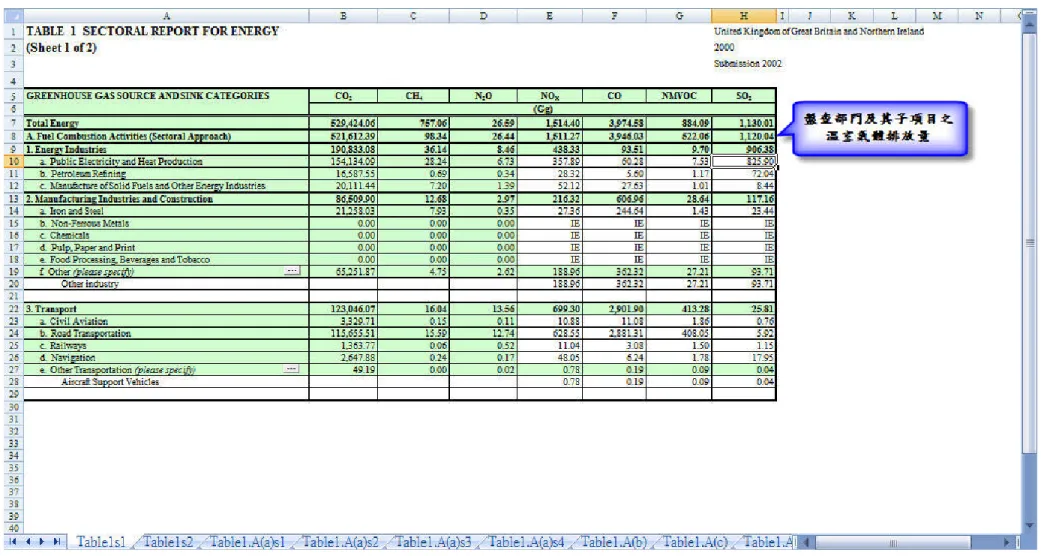1041x556 pixels.
Task: Select Total Energy CO2 value 529,424.06
Action: (343, 123)
